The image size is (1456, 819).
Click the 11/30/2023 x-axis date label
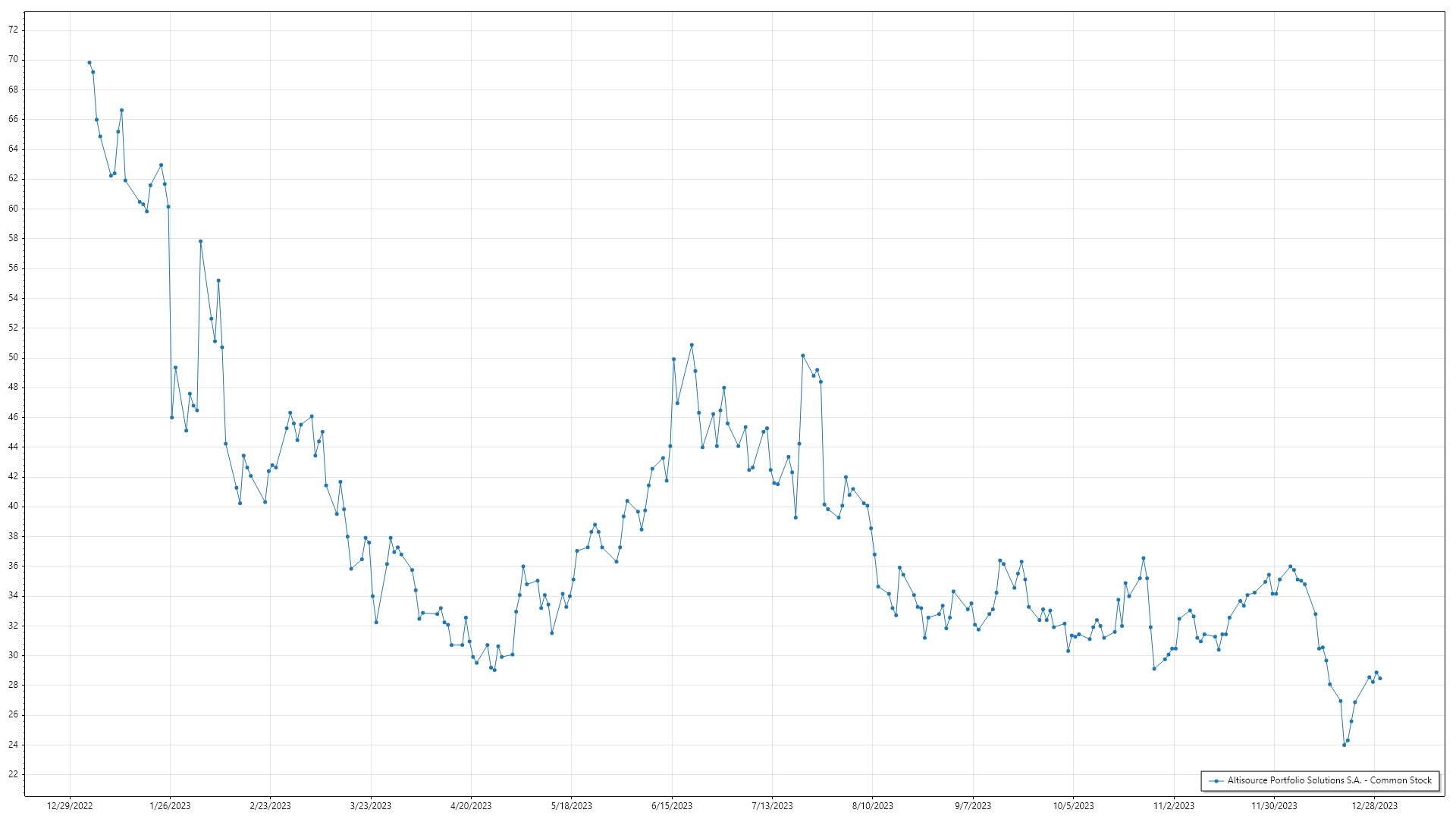[1274, 806]
